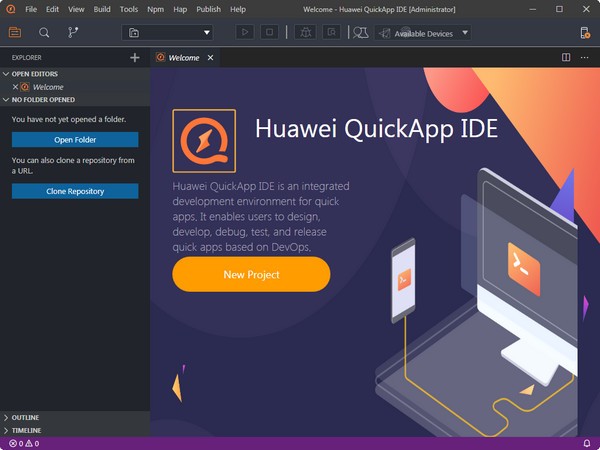The image size is (600, 450).
Task: Click the errors count icon in the status bar
Action: point(16,443)
